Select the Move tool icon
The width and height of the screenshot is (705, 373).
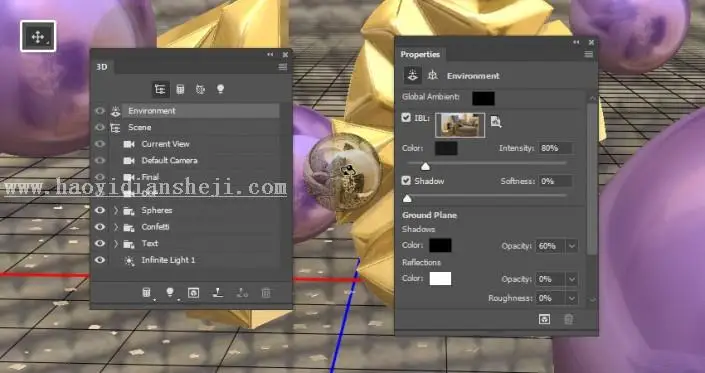click(x=38, y=36)
